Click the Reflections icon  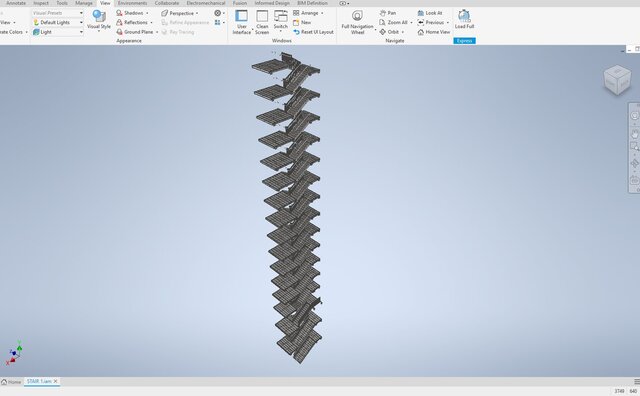119,22
